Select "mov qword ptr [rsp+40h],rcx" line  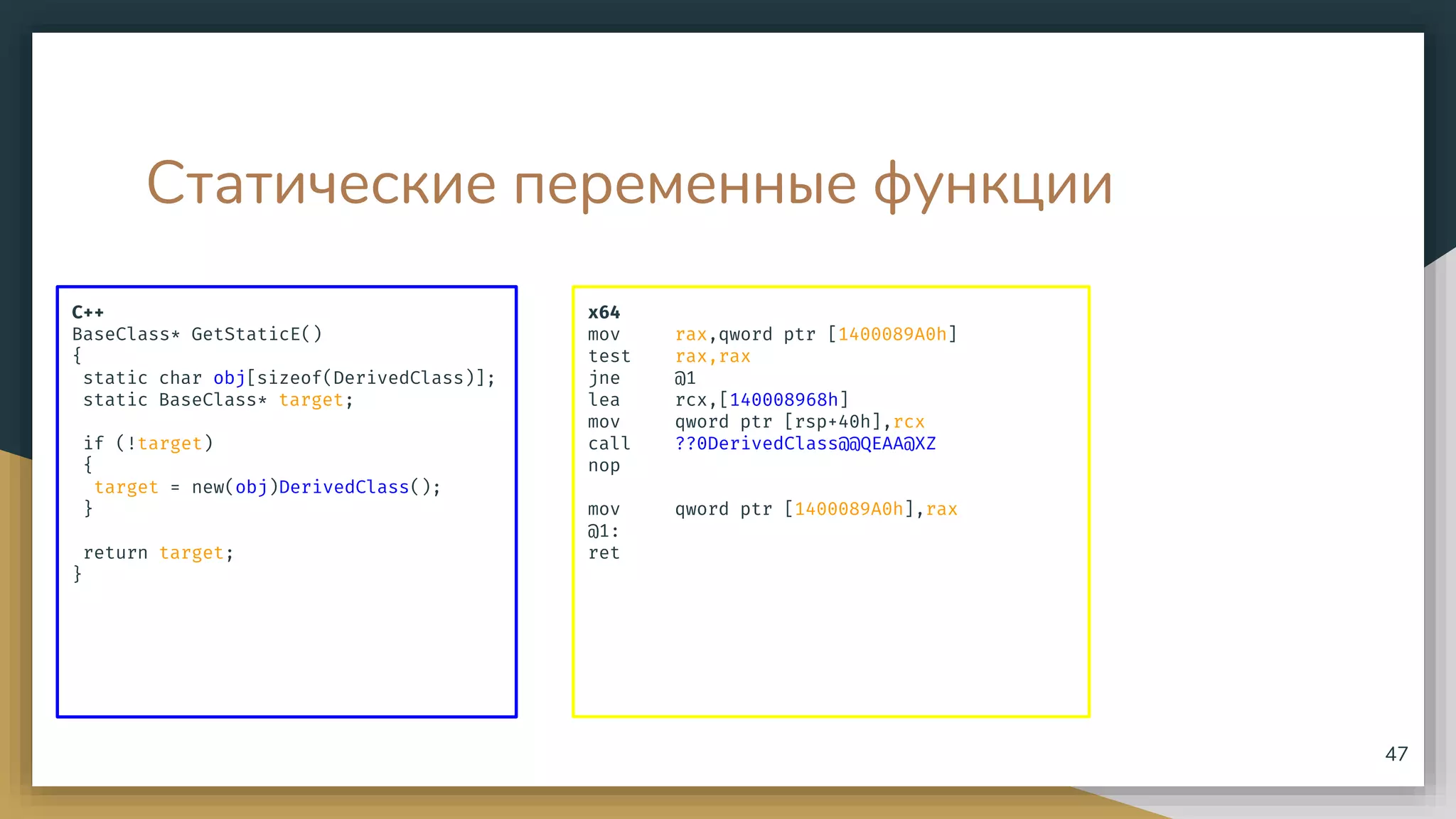coord(756,422)
